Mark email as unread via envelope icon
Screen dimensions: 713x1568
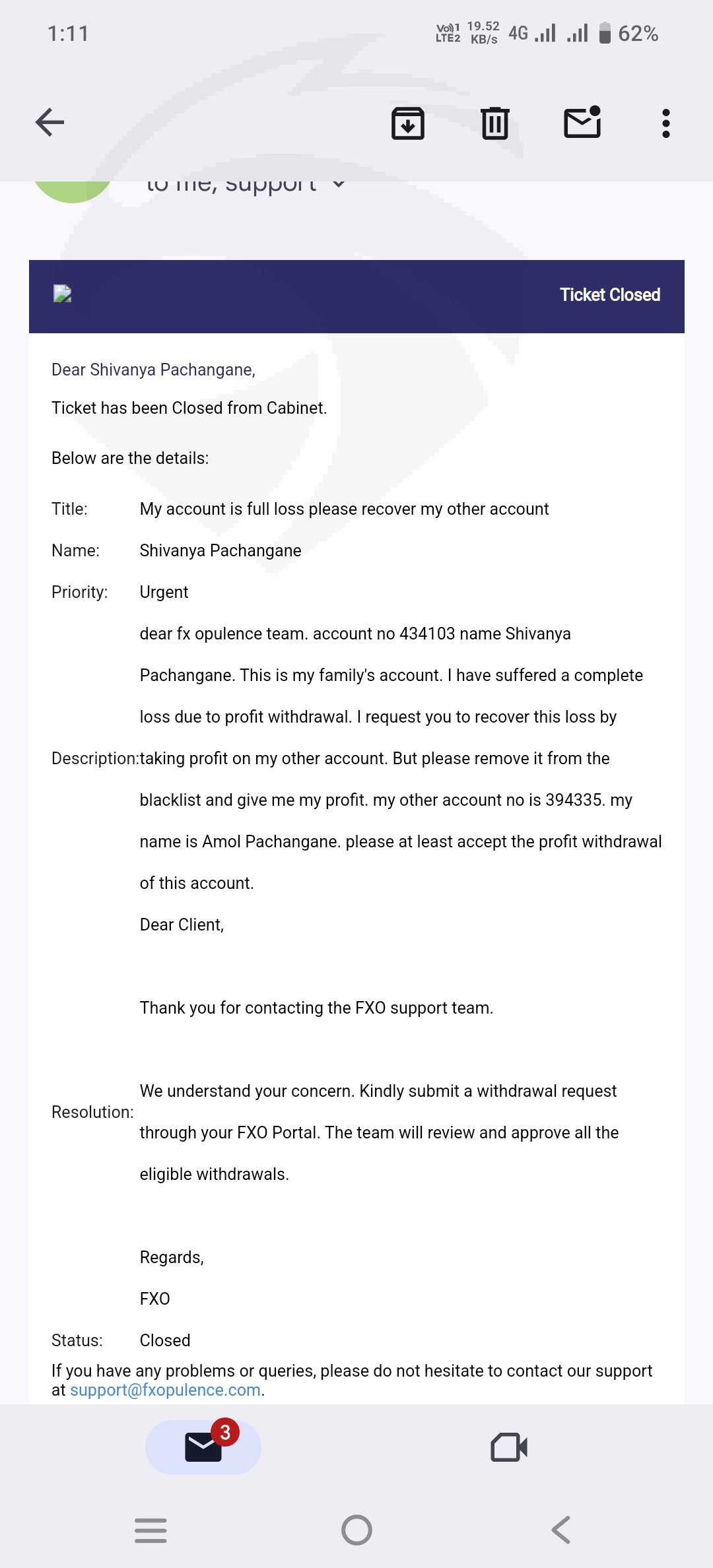[582, 123]
